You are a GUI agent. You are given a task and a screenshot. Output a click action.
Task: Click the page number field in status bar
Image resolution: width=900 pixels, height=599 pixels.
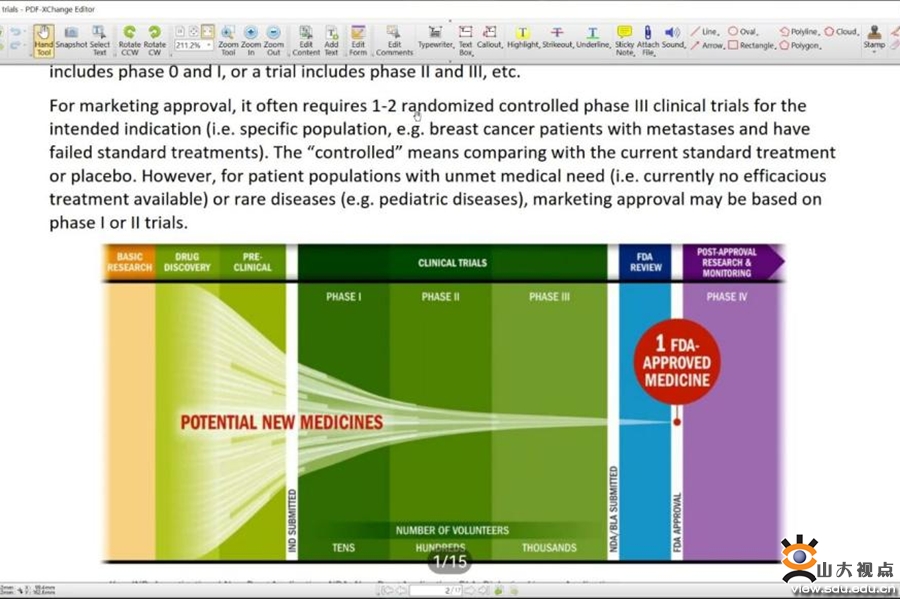click(x=448, y=591)
